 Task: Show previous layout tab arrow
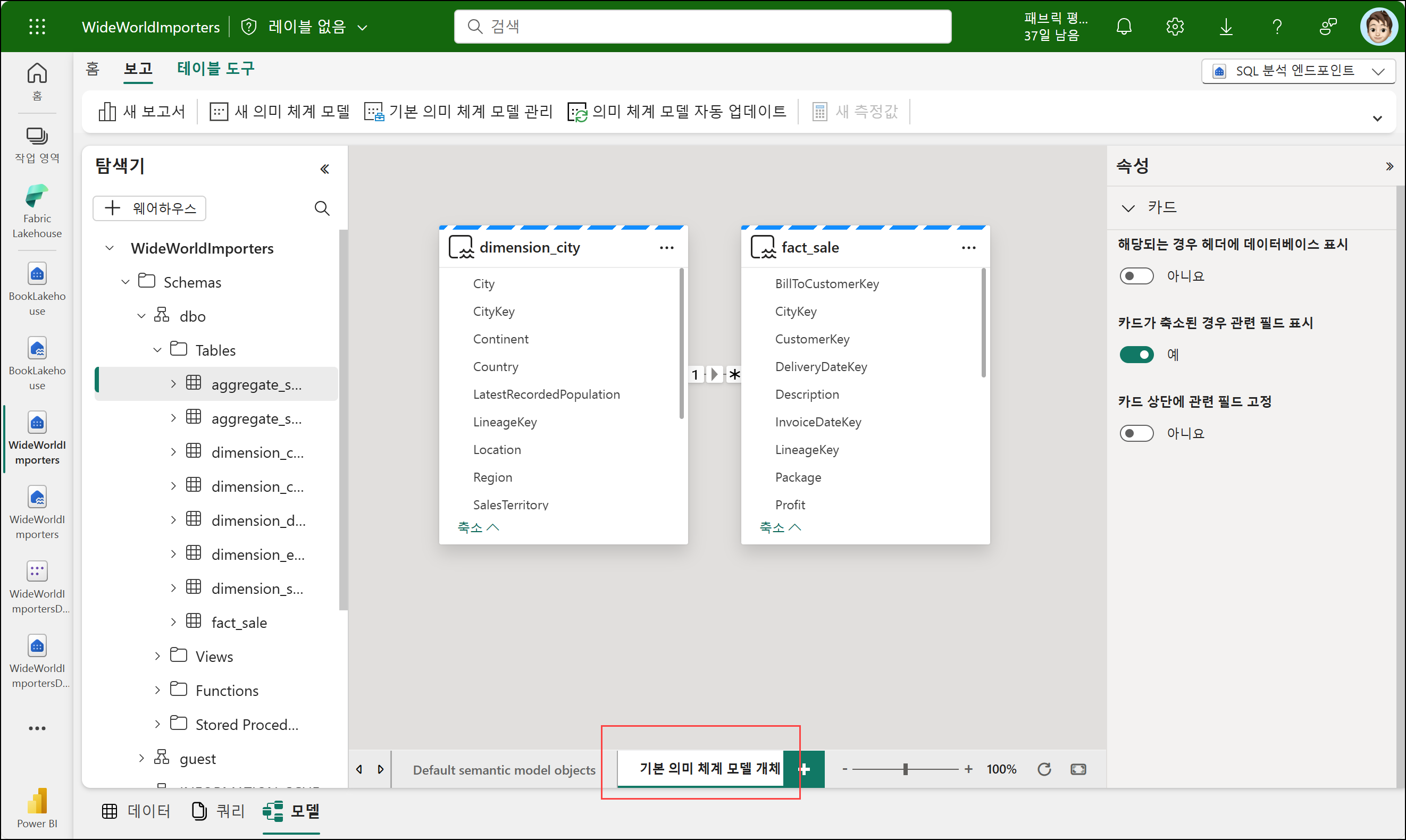coord(359,769)
